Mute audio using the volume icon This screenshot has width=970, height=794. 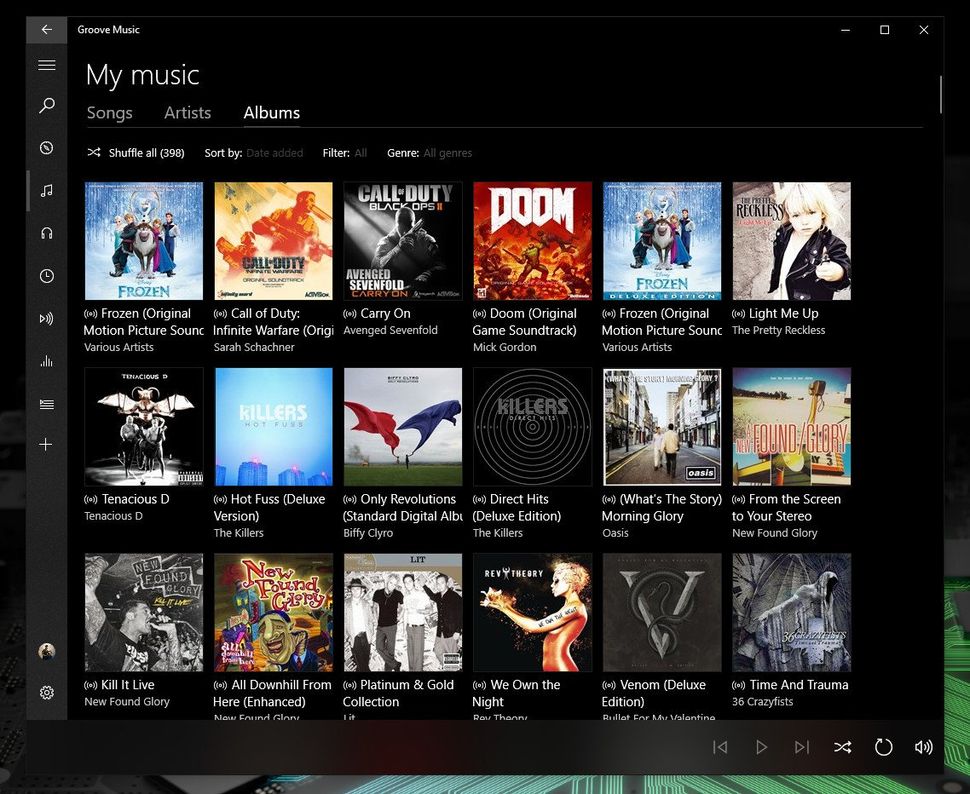click(923, 746)
